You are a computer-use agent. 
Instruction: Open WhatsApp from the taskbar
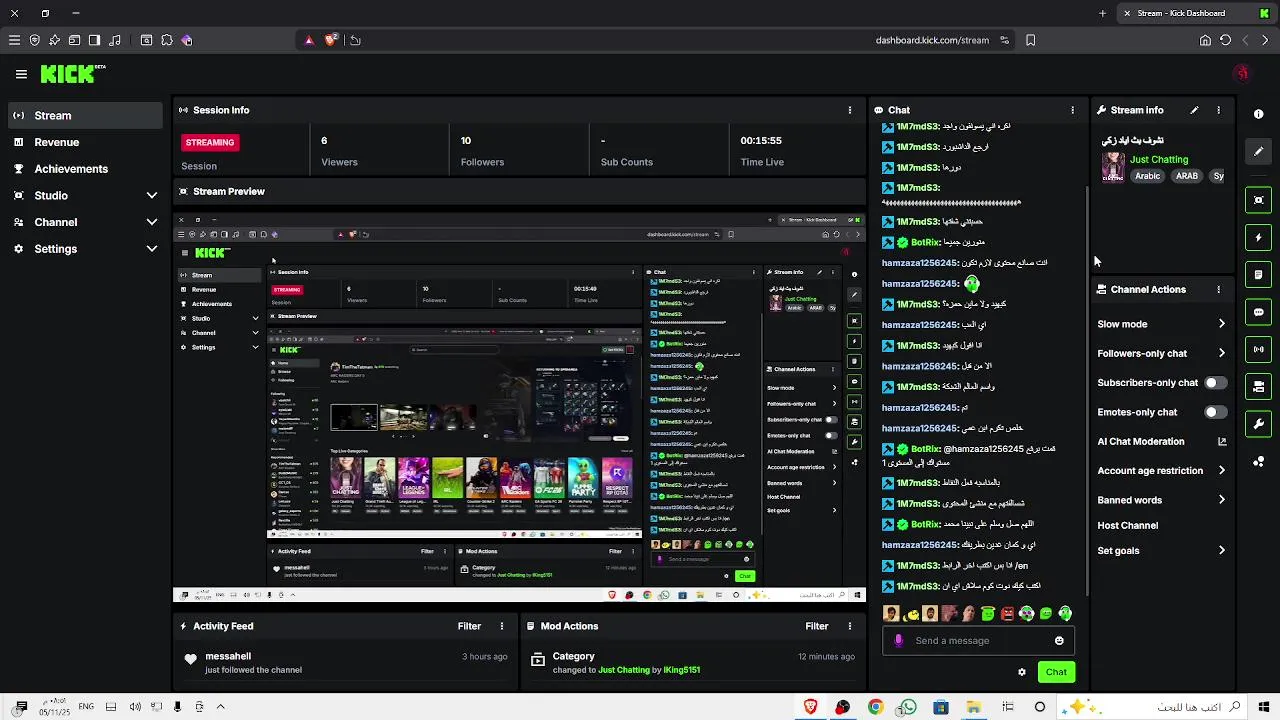click(907, 707)
